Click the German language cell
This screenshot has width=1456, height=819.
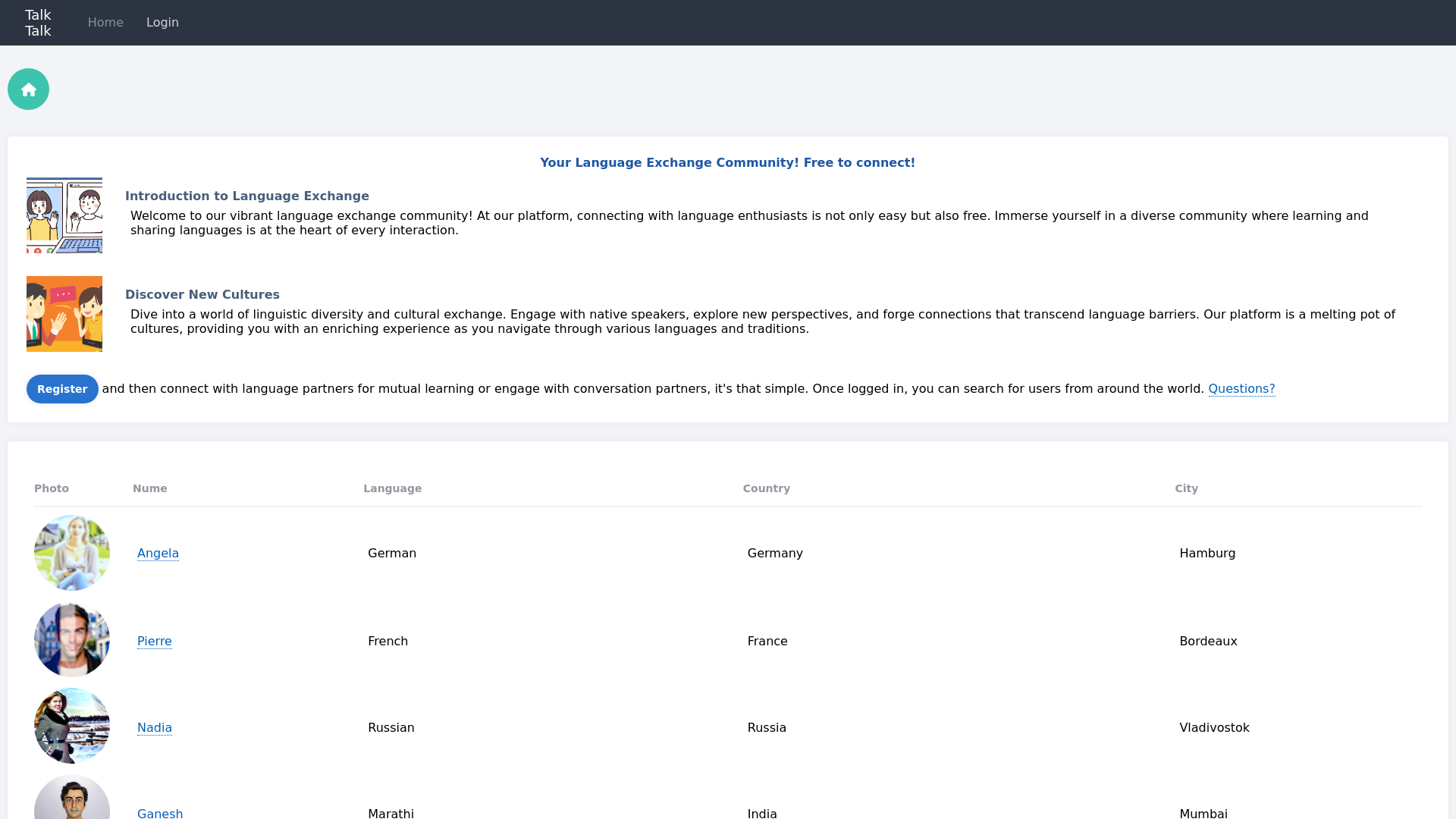point(392,554)
